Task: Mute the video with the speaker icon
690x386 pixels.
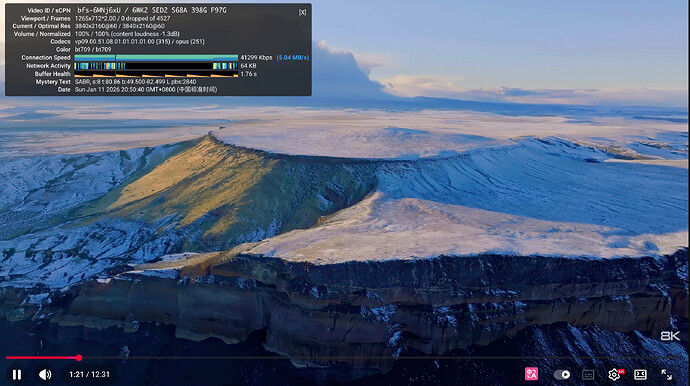Action: pyautogui.click(x=45, y=375)
